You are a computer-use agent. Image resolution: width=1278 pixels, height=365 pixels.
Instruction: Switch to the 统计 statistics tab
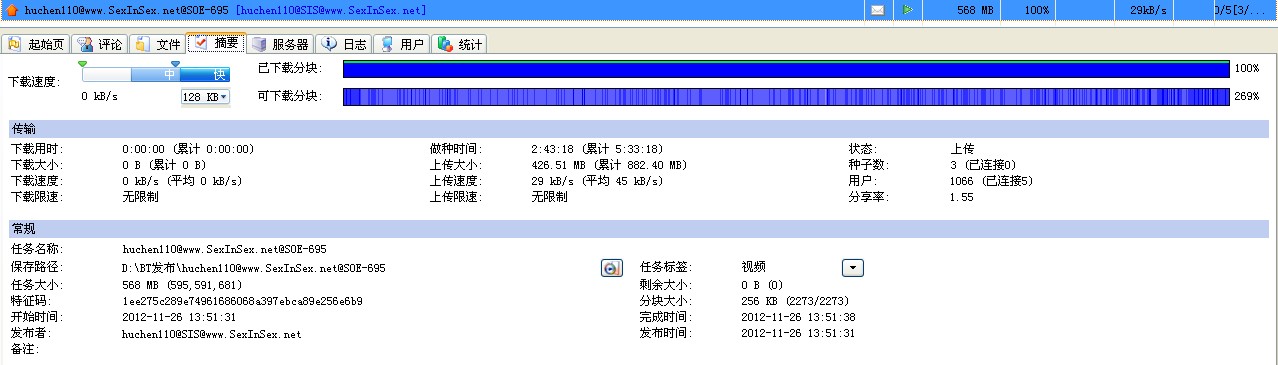point(460,44)
